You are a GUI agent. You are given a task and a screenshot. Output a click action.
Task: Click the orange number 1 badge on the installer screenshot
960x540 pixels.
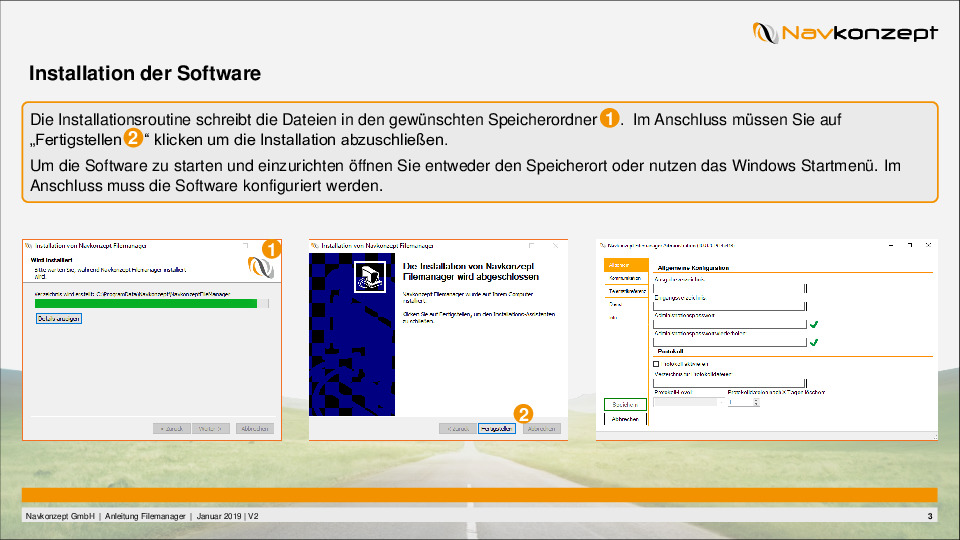point(269,248)
